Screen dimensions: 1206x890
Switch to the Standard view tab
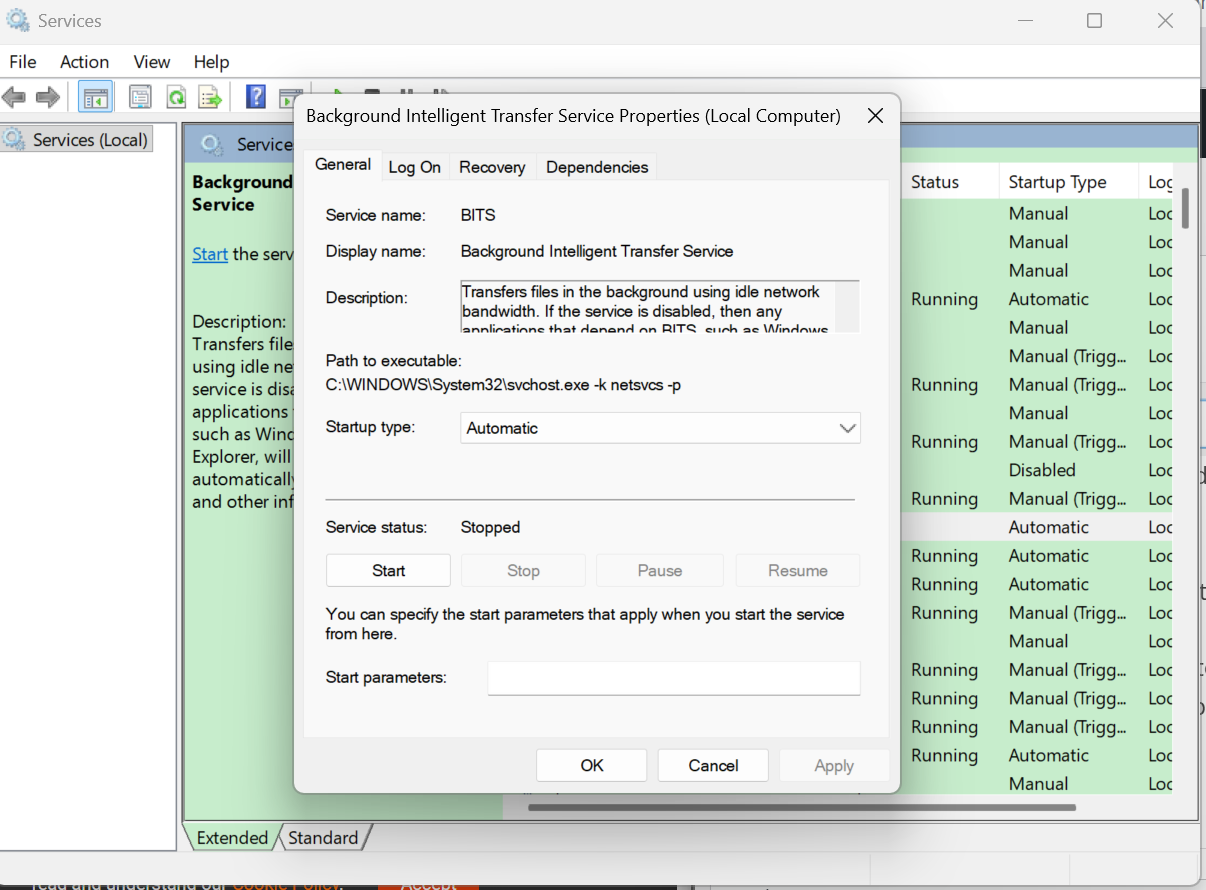[x=322, y=837]
